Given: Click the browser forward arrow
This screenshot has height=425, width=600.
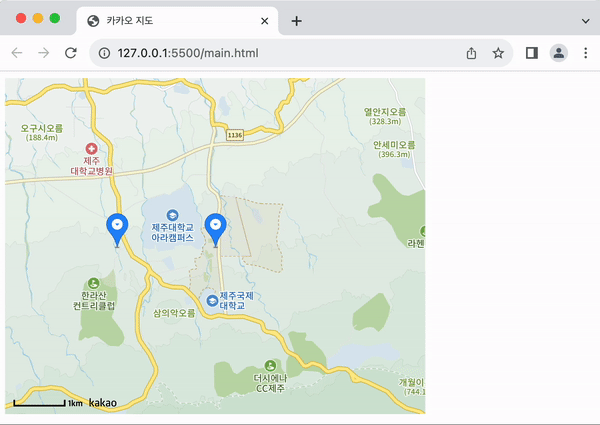Looking at the screenshot, I should [x=44, y=53].
